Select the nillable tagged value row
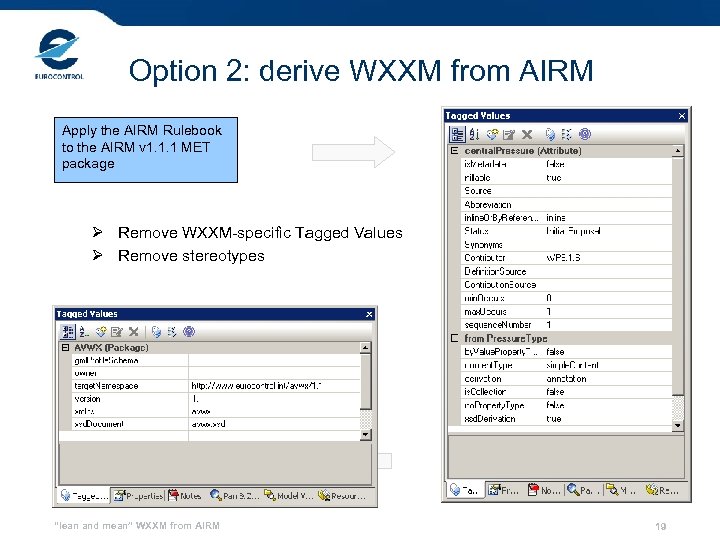Viewport: 720px width, 540px height. click(x=566, y=178)
